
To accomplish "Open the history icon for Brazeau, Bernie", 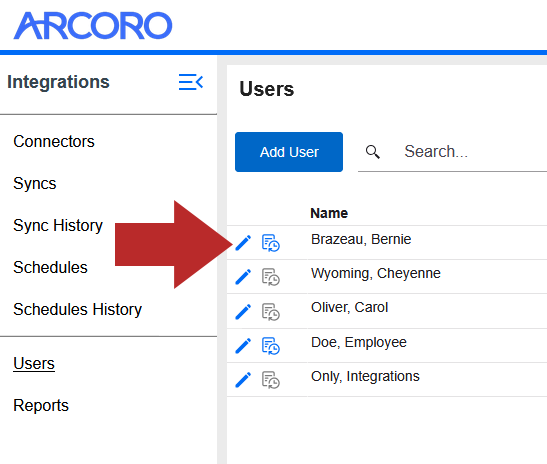I will (271, 243).
